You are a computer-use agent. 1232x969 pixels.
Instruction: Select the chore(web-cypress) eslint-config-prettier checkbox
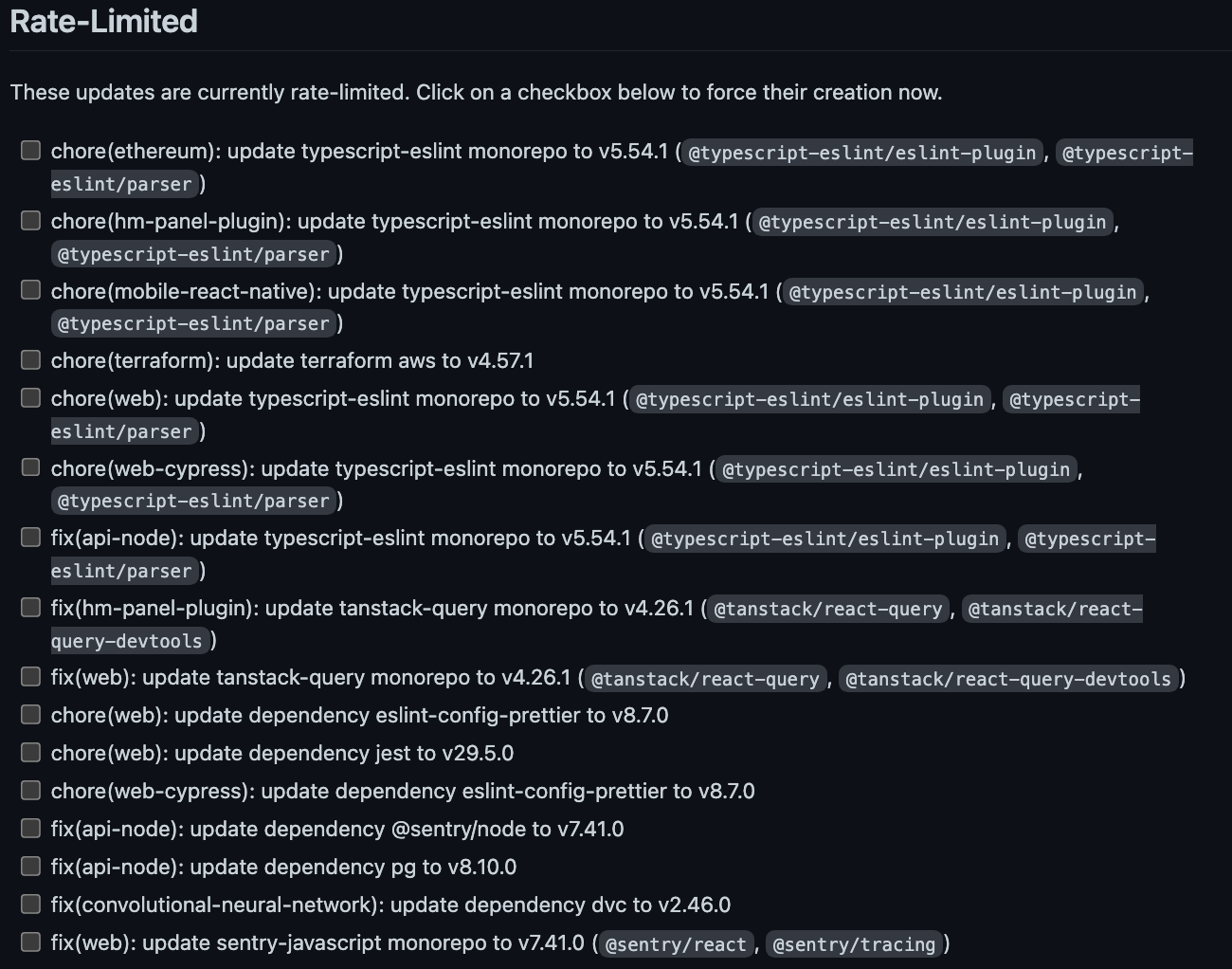(30, 790)
